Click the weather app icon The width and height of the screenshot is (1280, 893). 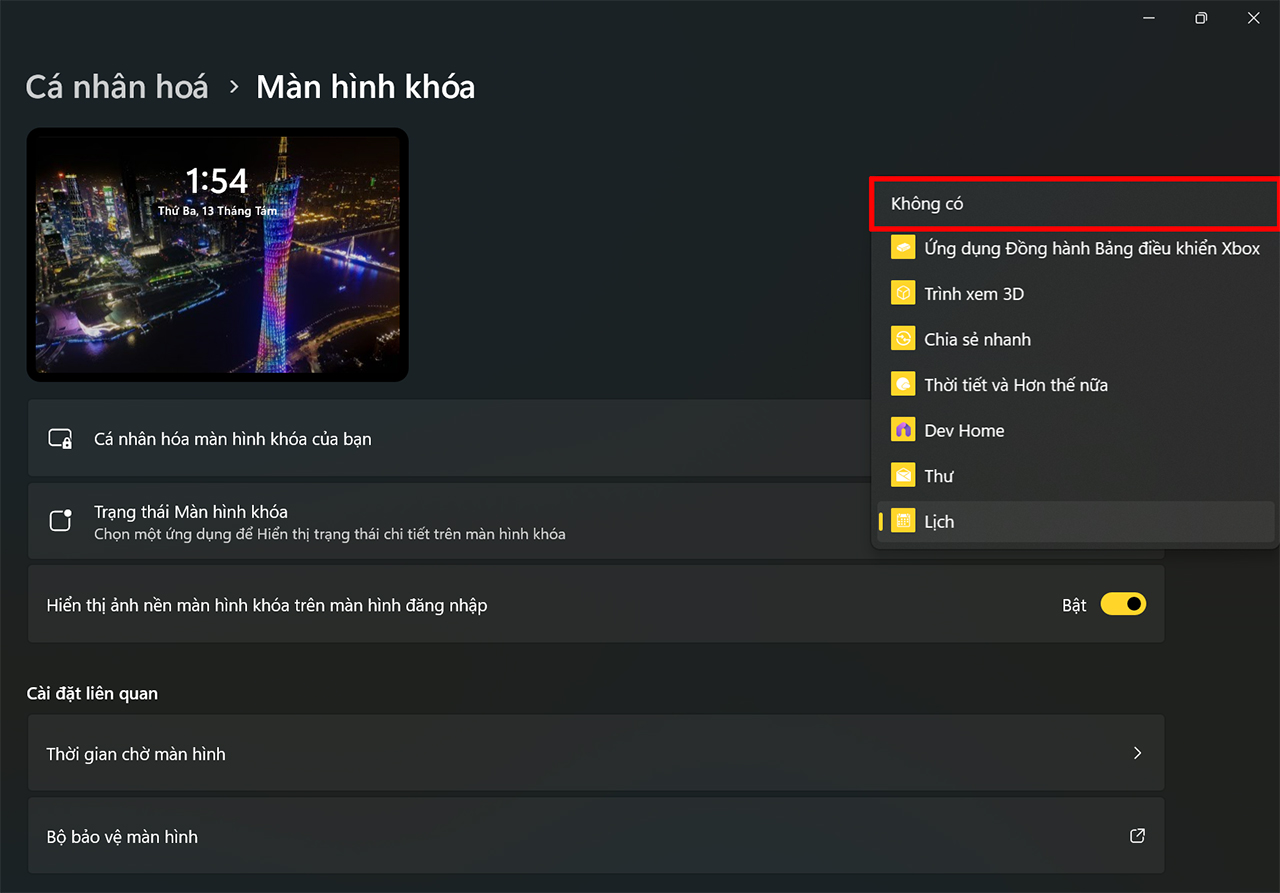[903, 384]
